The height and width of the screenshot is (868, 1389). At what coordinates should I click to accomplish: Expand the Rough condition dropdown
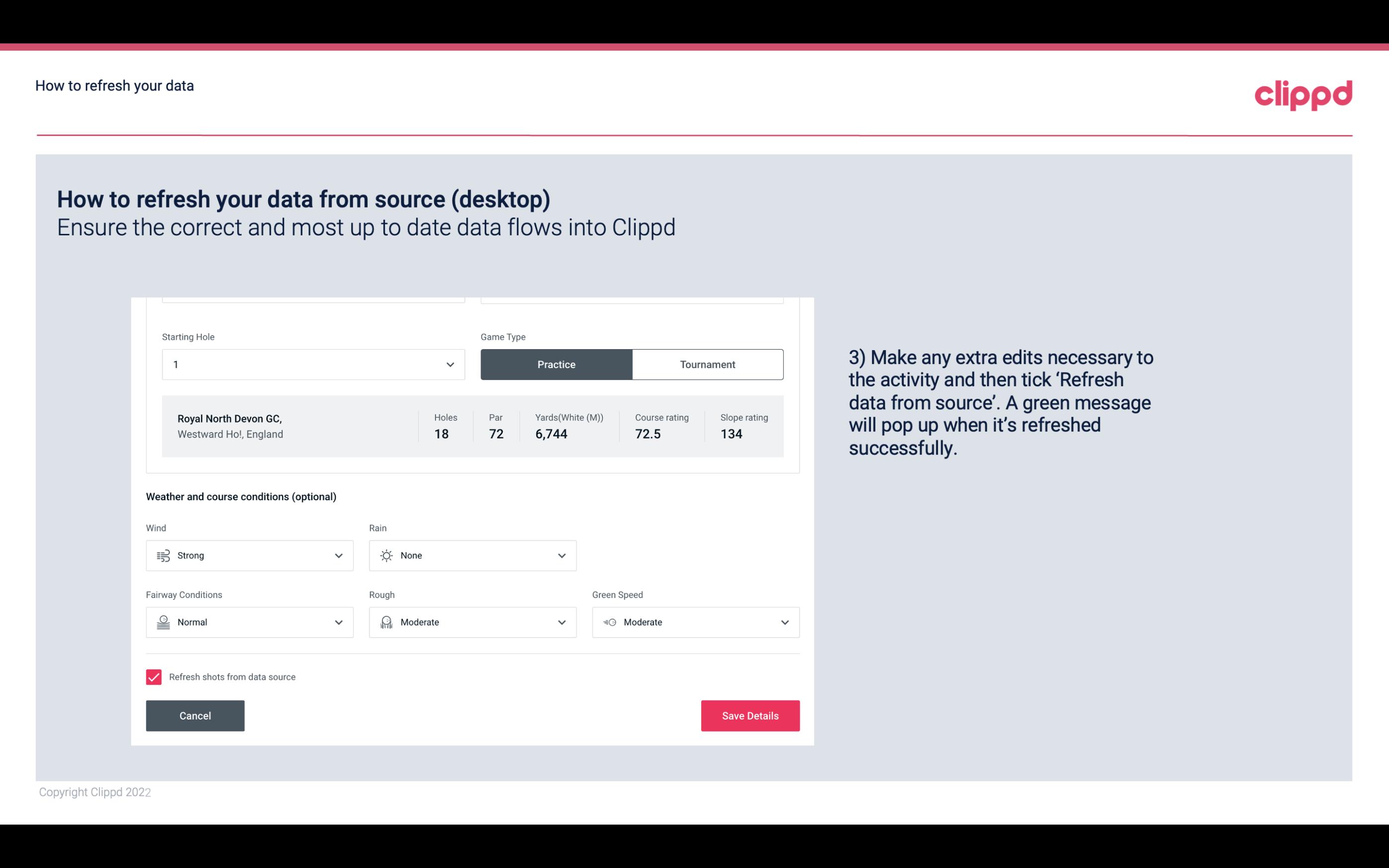click(x=562, y=622)
